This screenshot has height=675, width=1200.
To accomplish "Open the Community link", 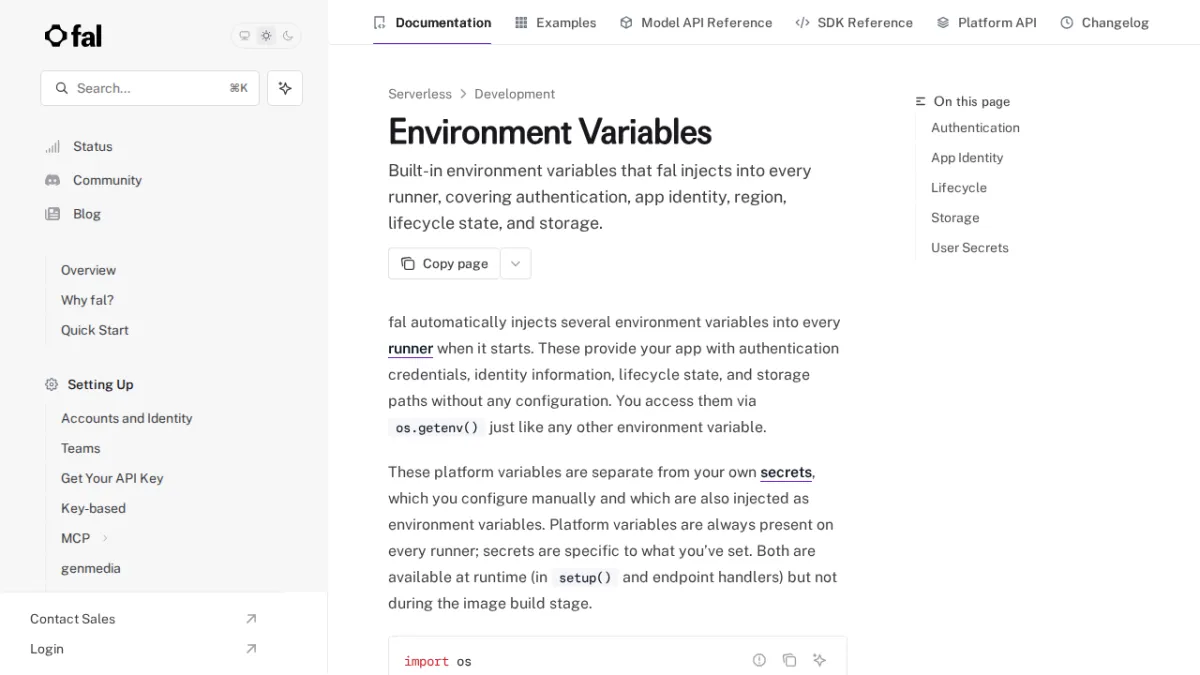I will (x=107, y=180).
